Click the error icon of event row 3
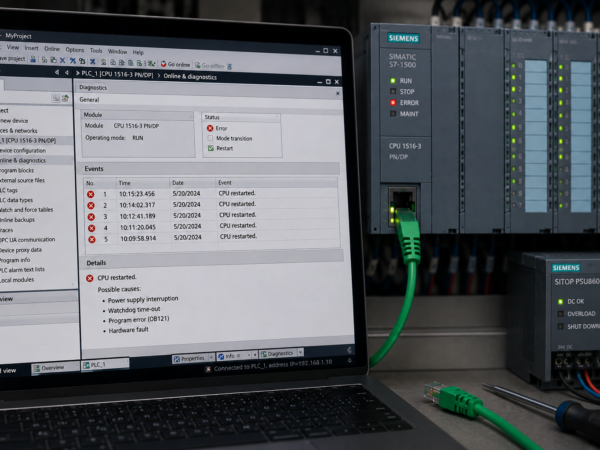The width and height of the screenshot is (600, 450). [x=91, y=217]
